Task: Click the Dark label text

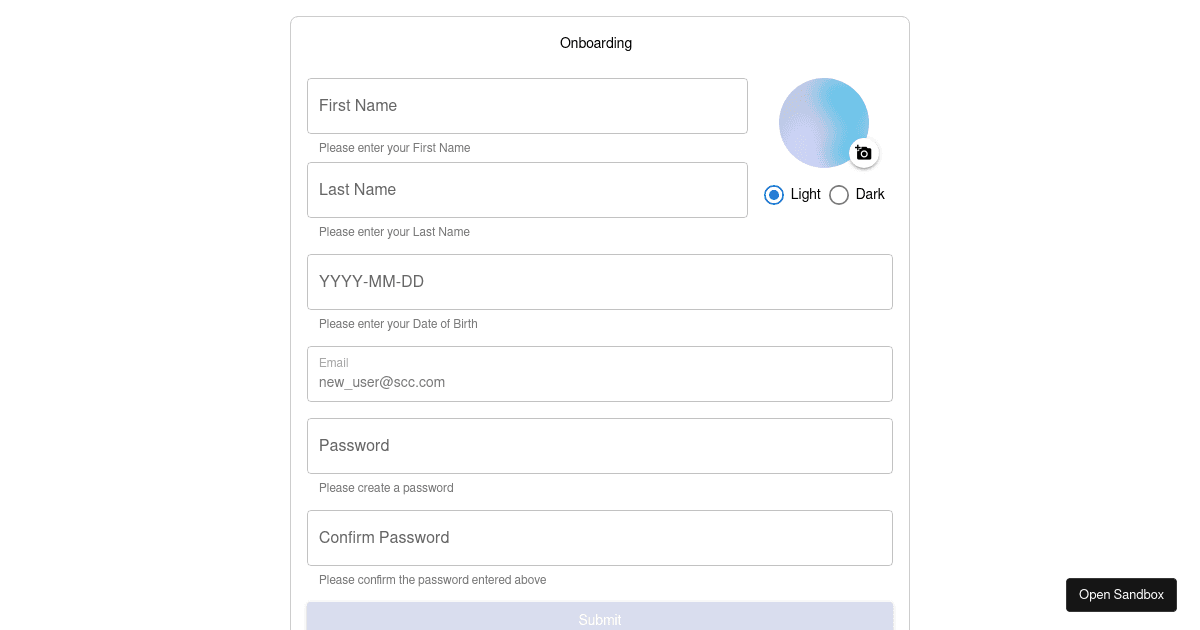Action: click(x=870, y=194)
